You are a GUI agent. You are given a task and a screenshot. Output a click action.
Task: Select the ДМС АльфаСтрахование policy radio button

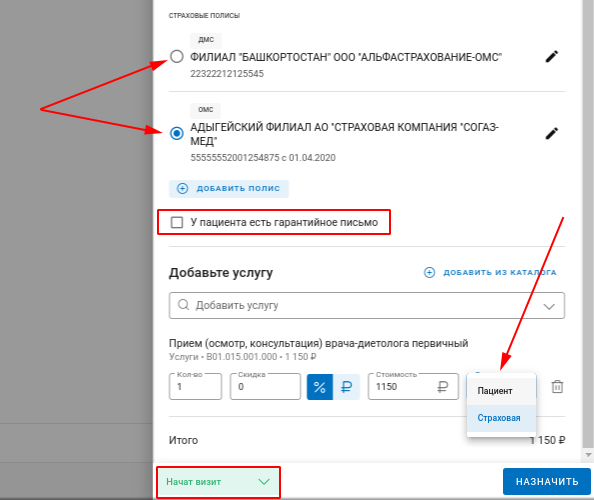177,56
